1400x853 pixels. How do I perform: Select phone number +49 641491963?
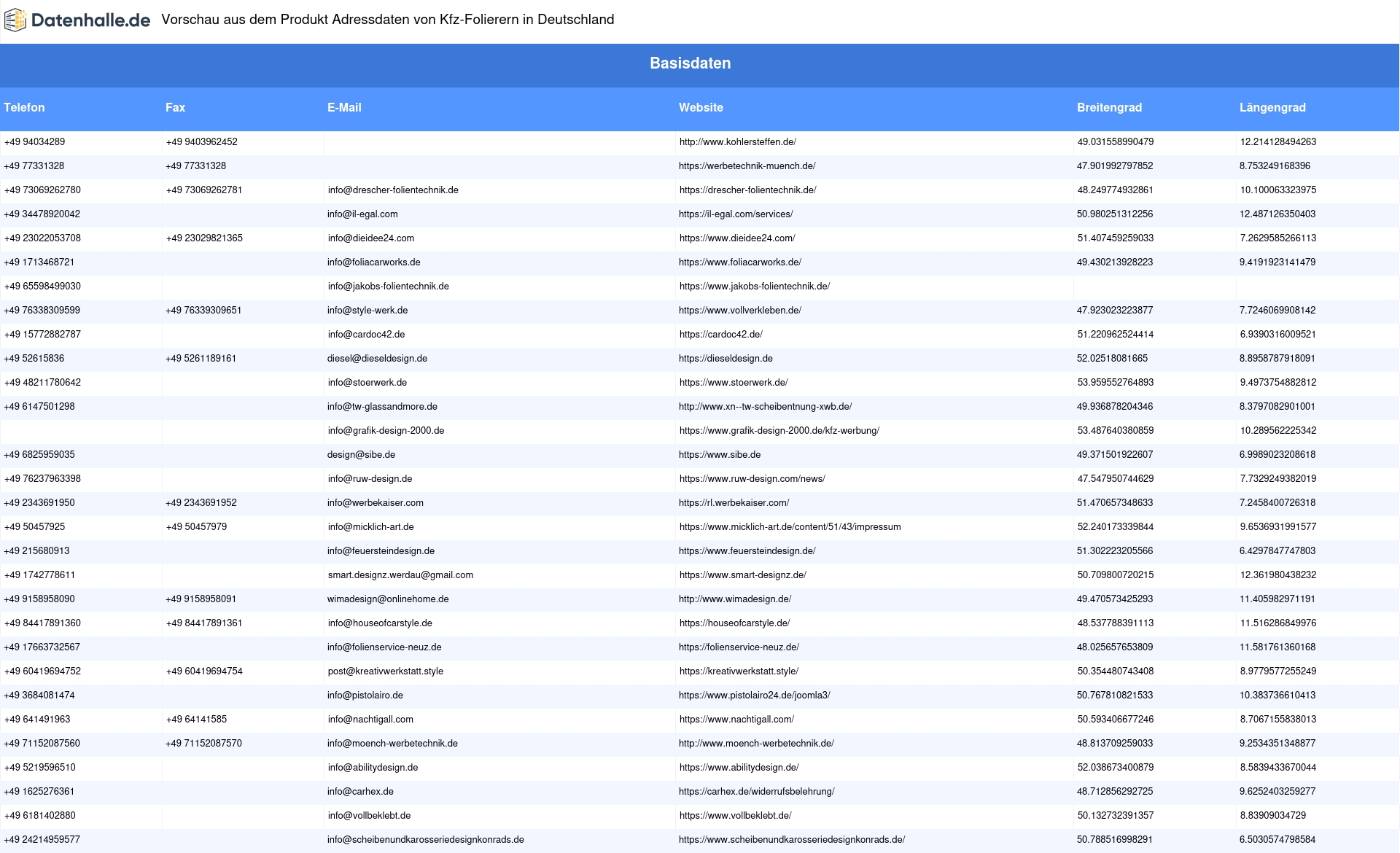[x=37, y=720]
